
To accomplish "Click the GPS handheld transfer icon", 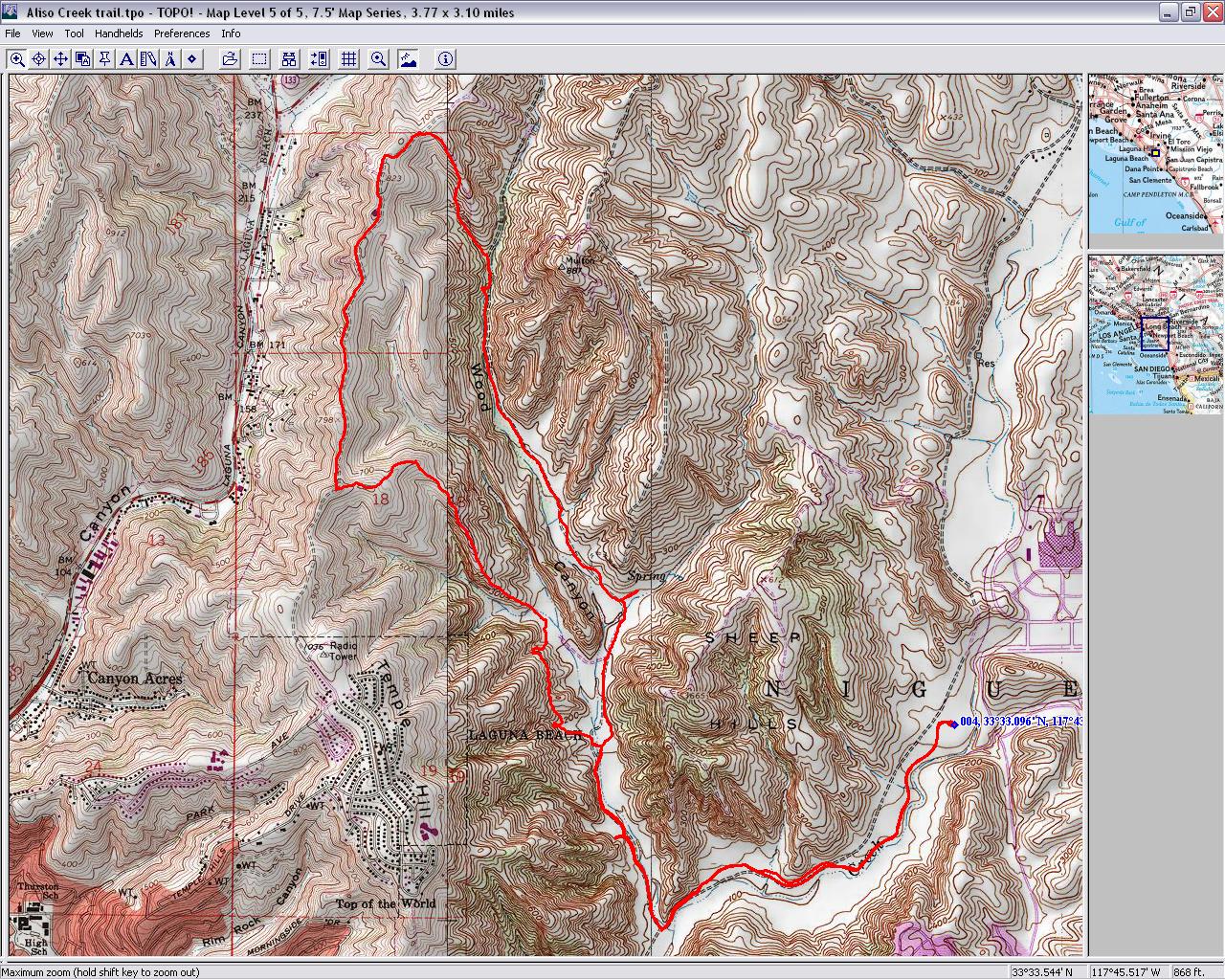I will (x=320, y=59).
